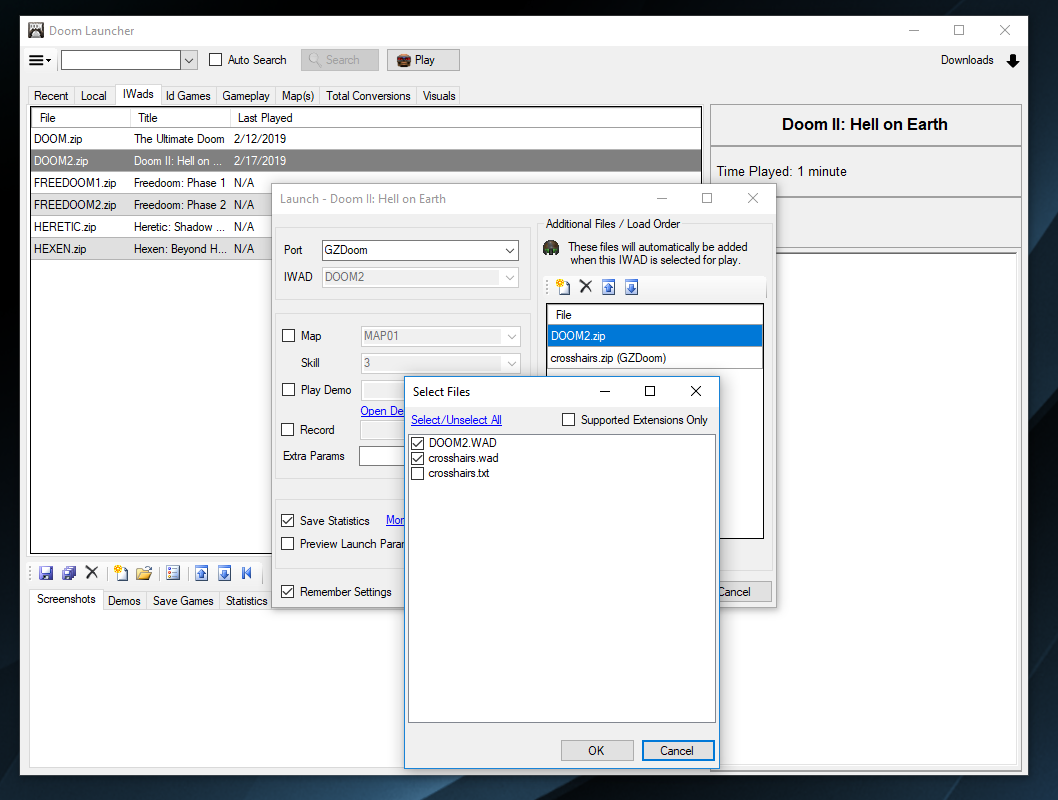Move DOOM2.zip up using the blue up-arrow icon
This screenshot has height=800, width=1058.
610,287
